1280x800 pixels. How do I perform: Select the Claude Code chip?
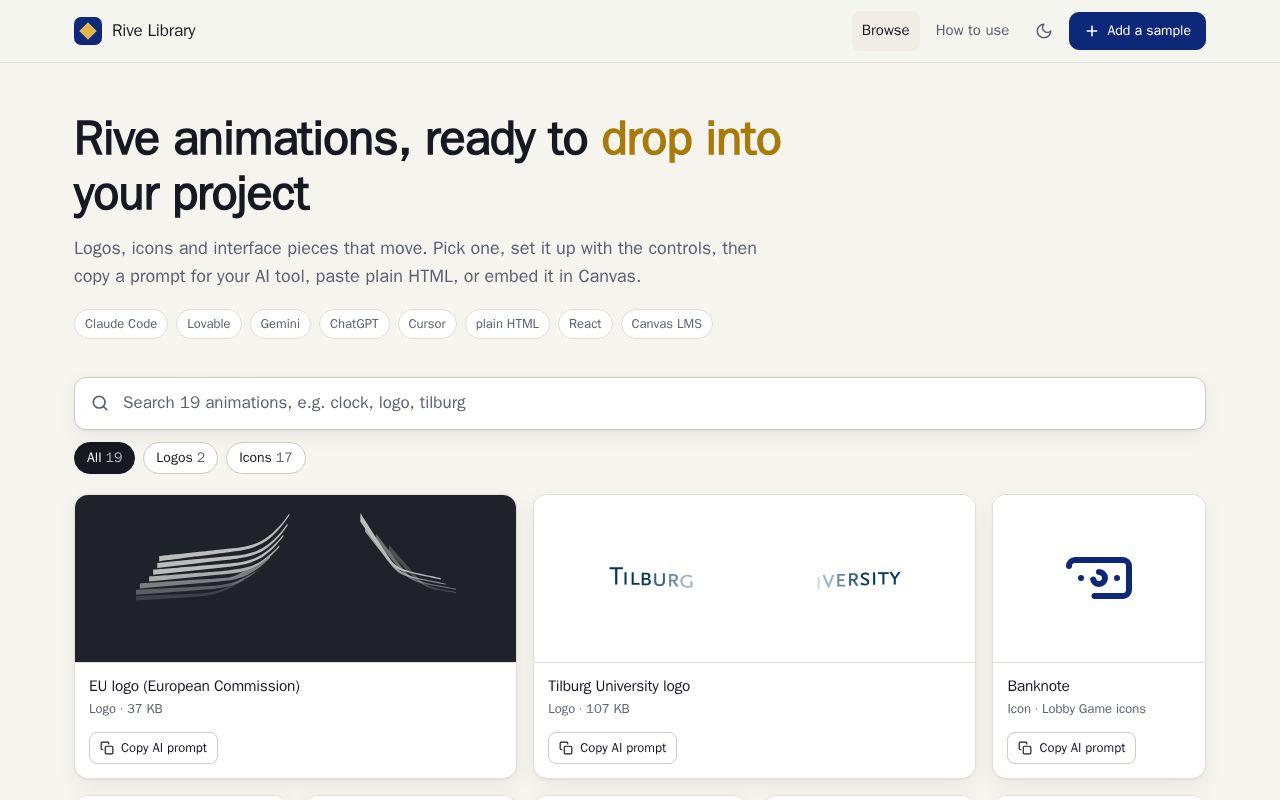(x=121, y=324)
